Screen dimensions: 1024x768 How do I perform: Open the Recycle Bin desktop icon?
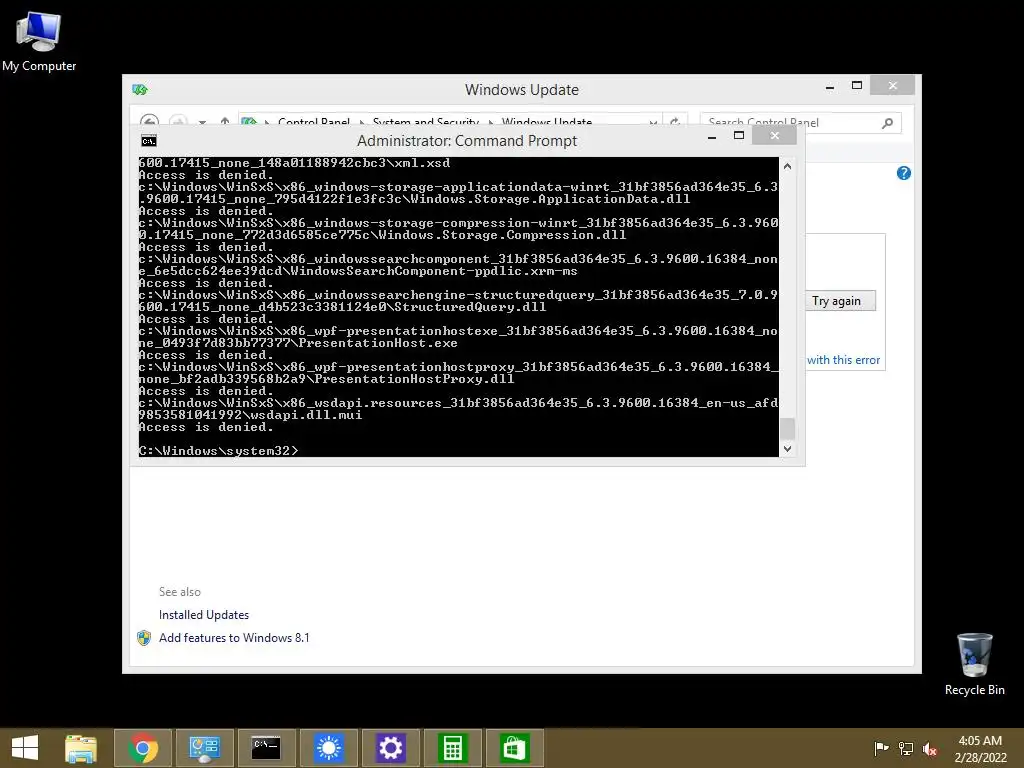coord(974,664)
